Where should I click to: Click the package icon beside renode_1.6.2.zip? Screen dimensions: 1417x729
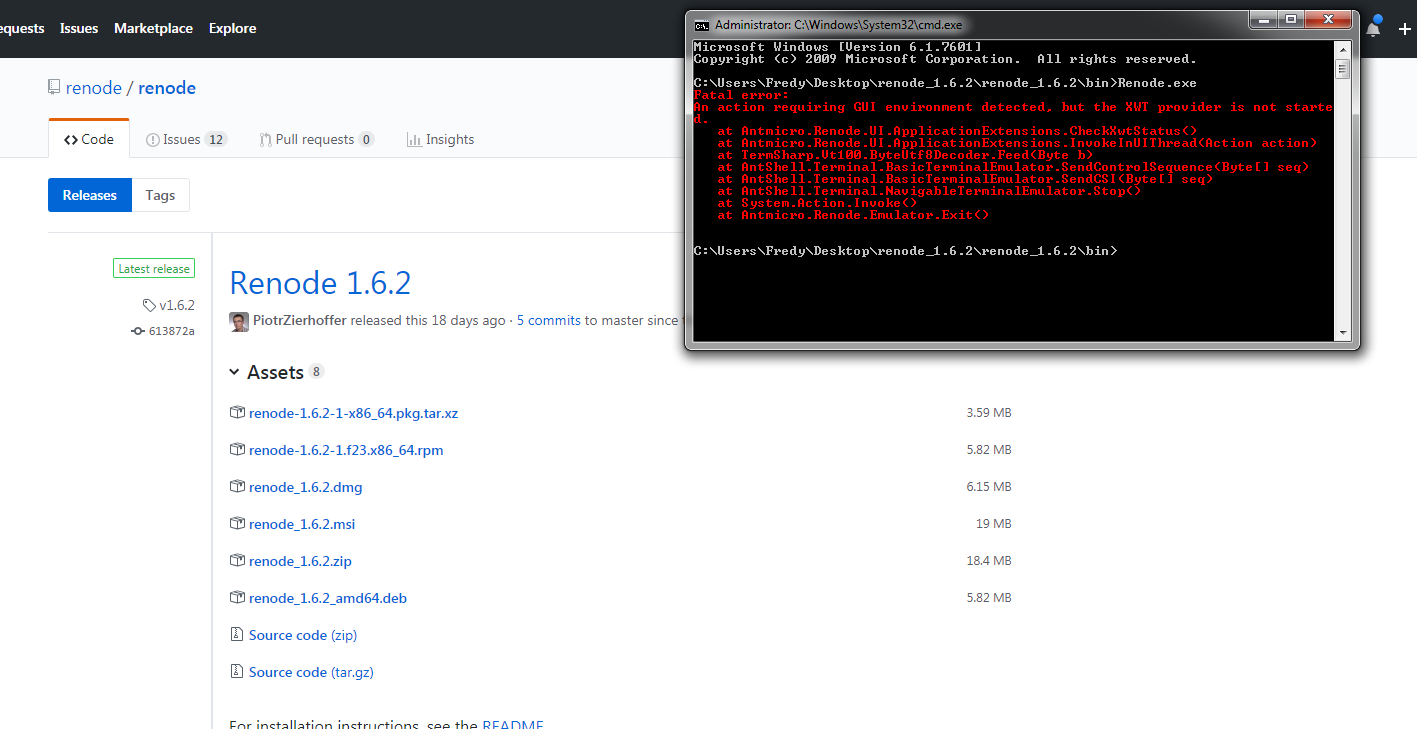coord(238,561)
